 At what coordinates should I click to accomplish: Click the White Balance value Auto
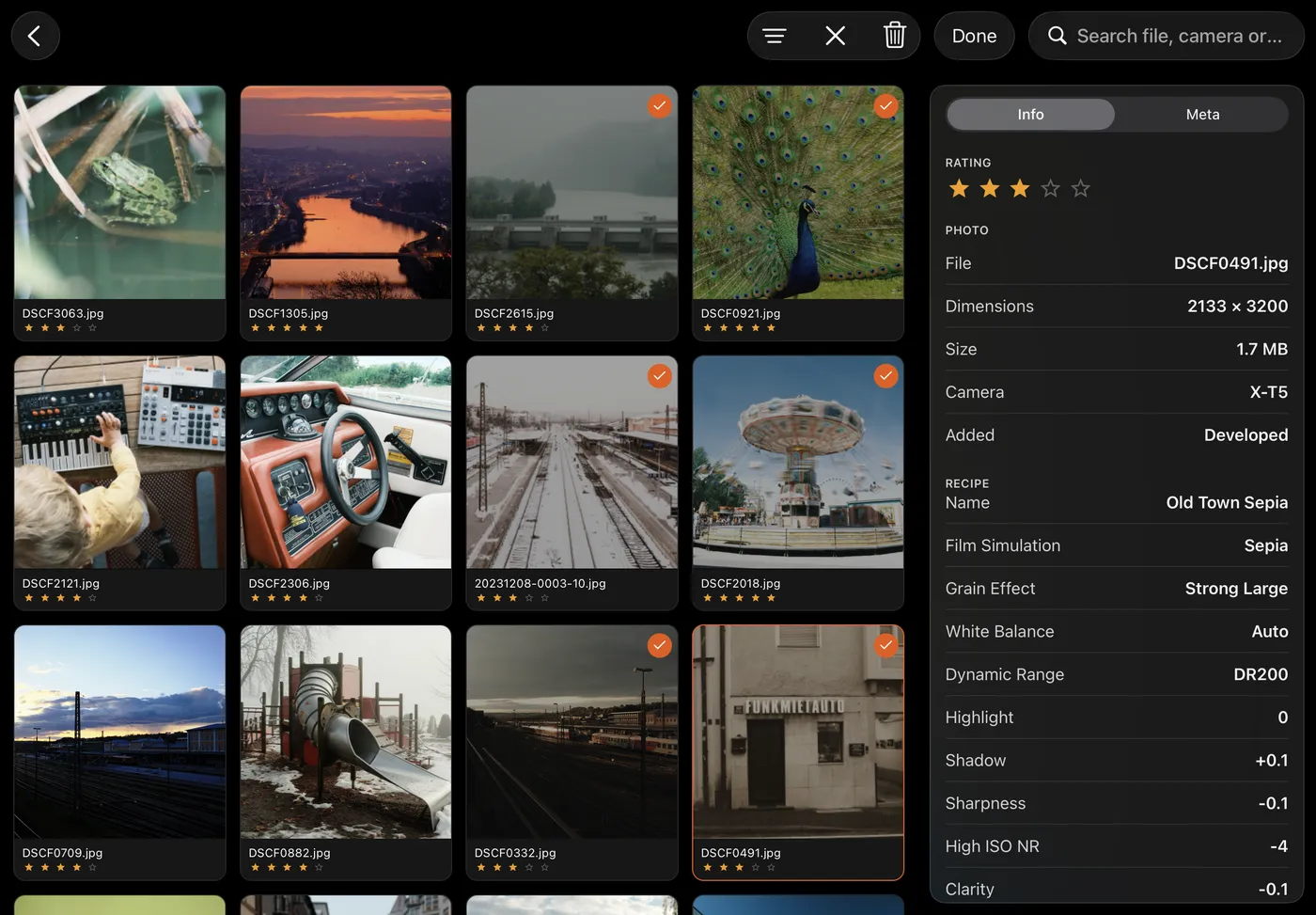pyautogui.click(x=1269, y=632)
